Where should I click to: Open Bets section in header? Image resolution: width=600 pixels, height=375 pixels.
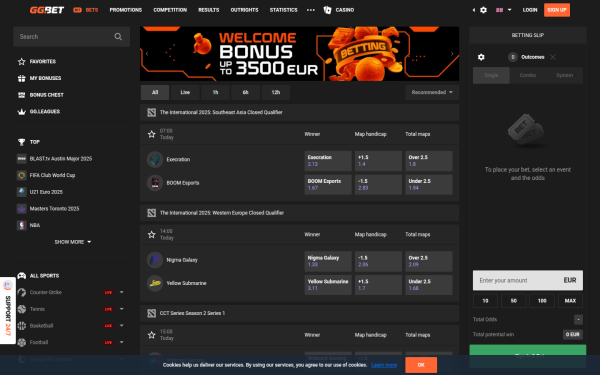point(86,10)
